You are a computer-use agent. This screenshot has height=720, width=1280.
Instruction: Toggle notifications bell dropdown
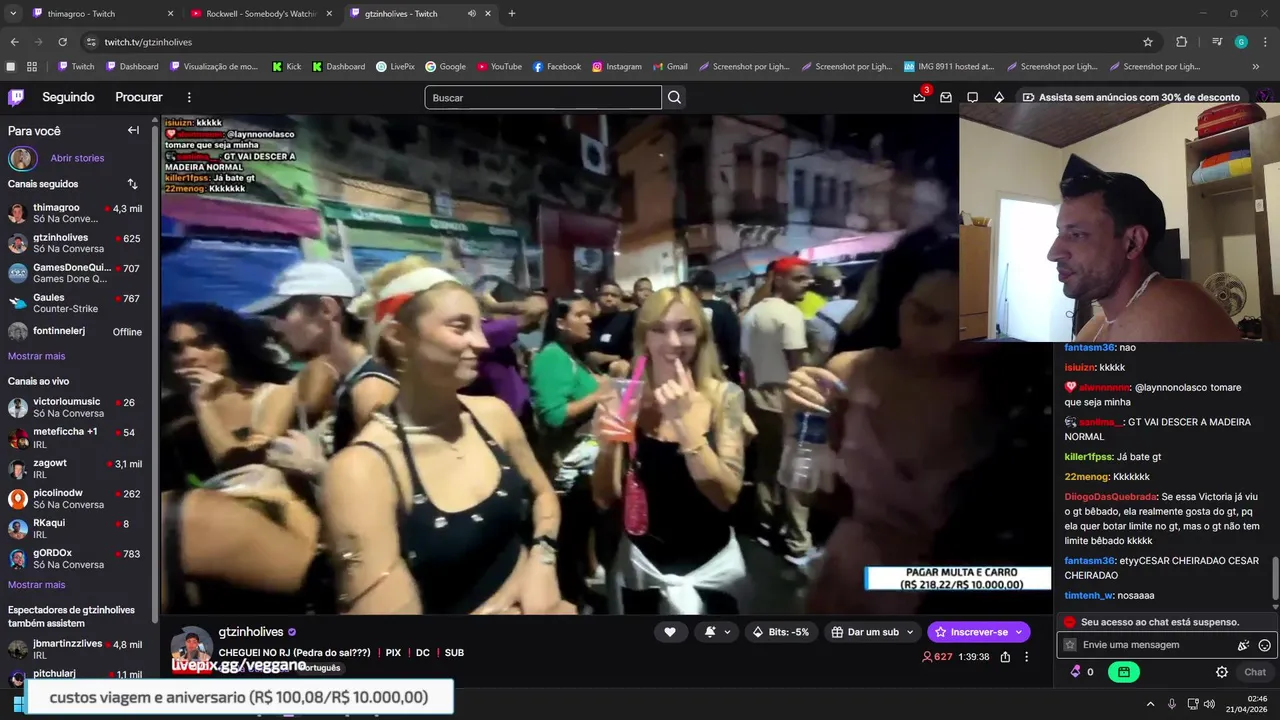coord(717,632)
